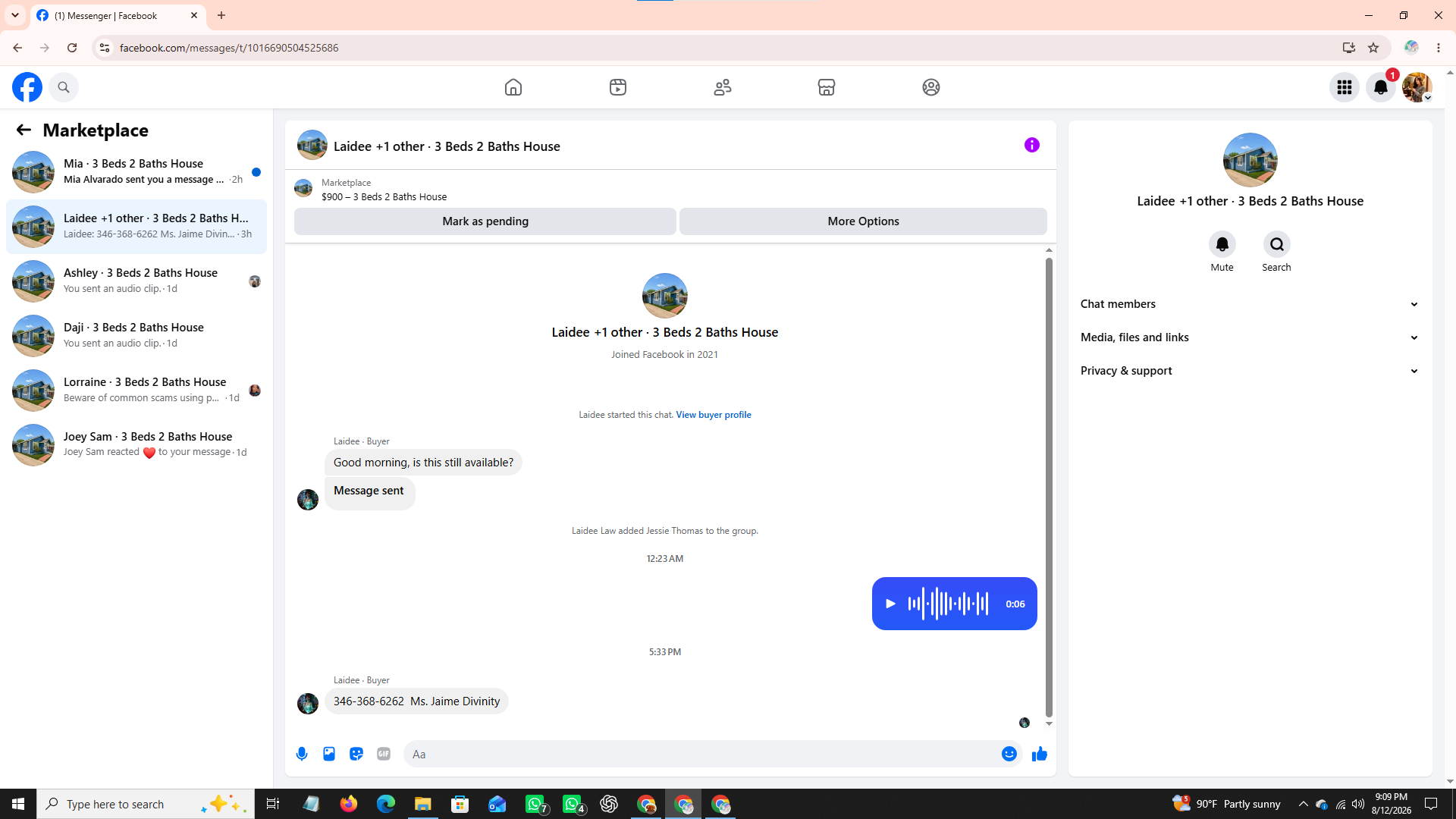
Task: Click the address bar URL
Action: (x=229, y=48)
